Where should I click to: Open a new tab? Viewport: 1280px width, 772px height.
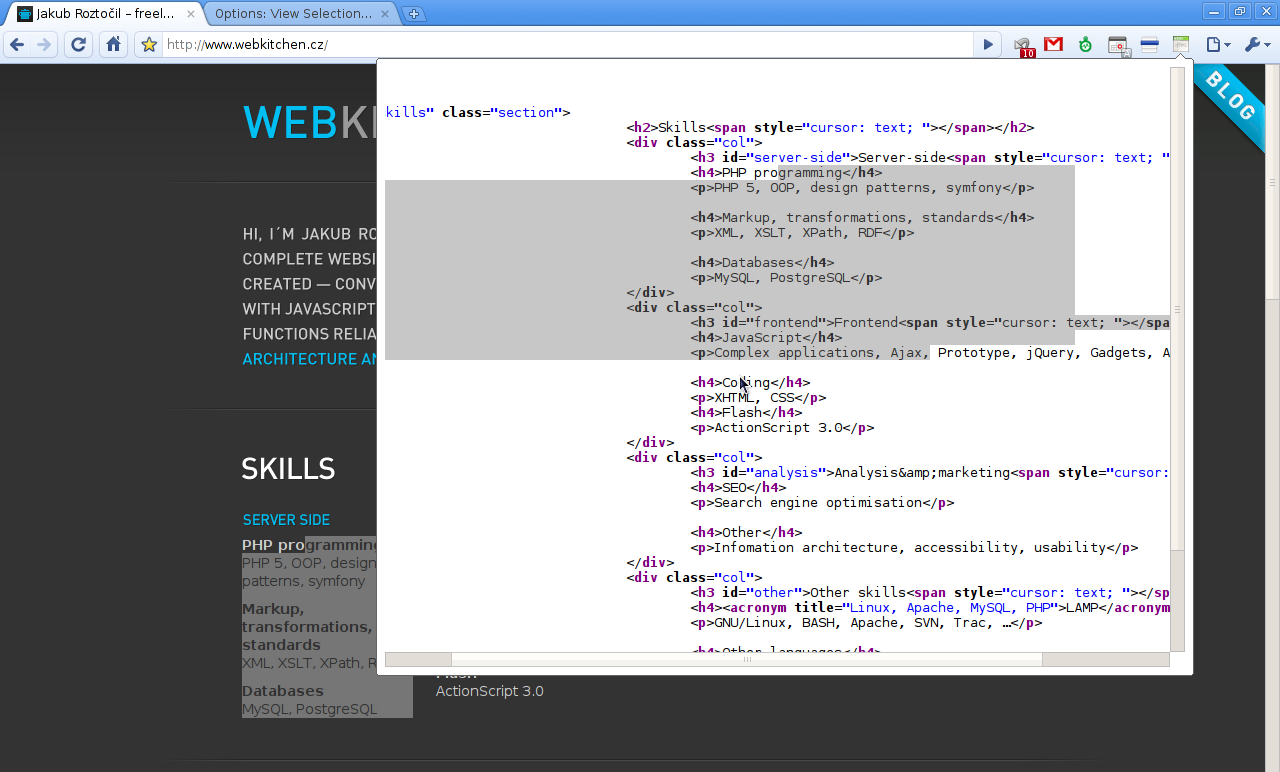click(x=413, y=14)
